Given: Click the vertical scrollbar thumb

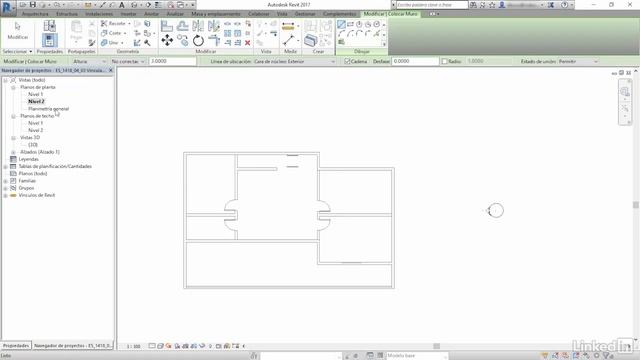Looking at the screenshot, I should (636, 204).
